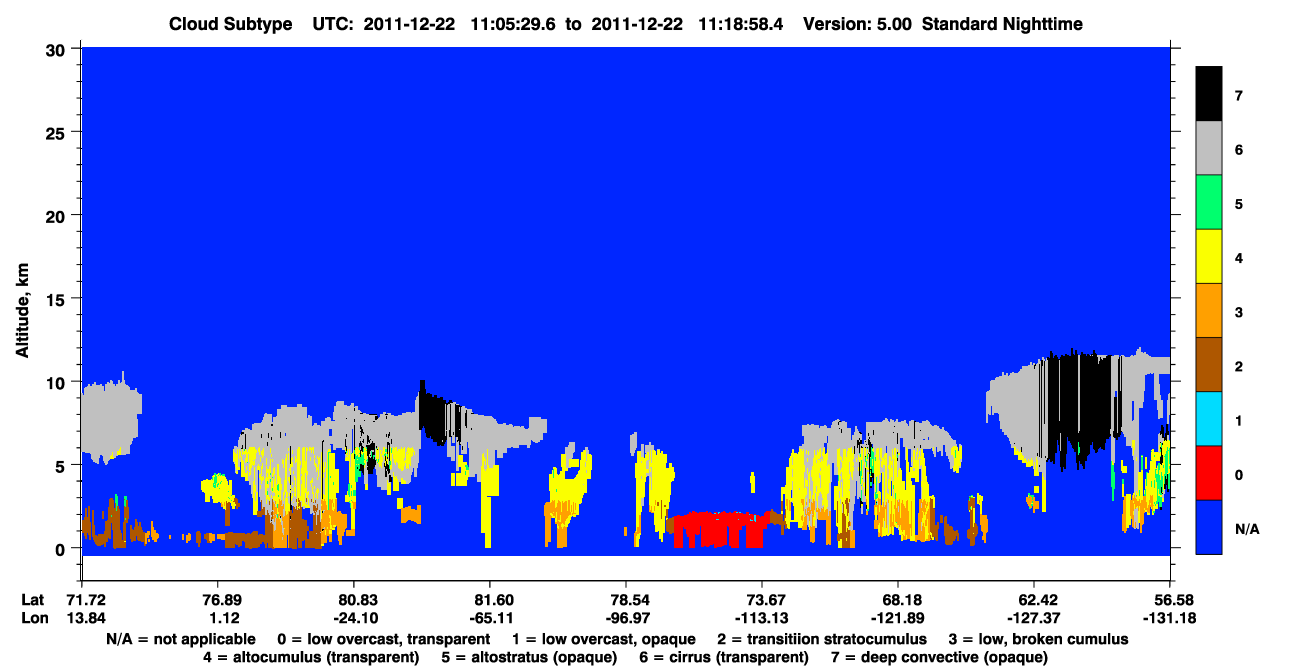Click the green altostratus legend swatch
Image resolution: width=1300 pixels, height=667 pixels.
pyautogui.click(x=1209, y=203)
